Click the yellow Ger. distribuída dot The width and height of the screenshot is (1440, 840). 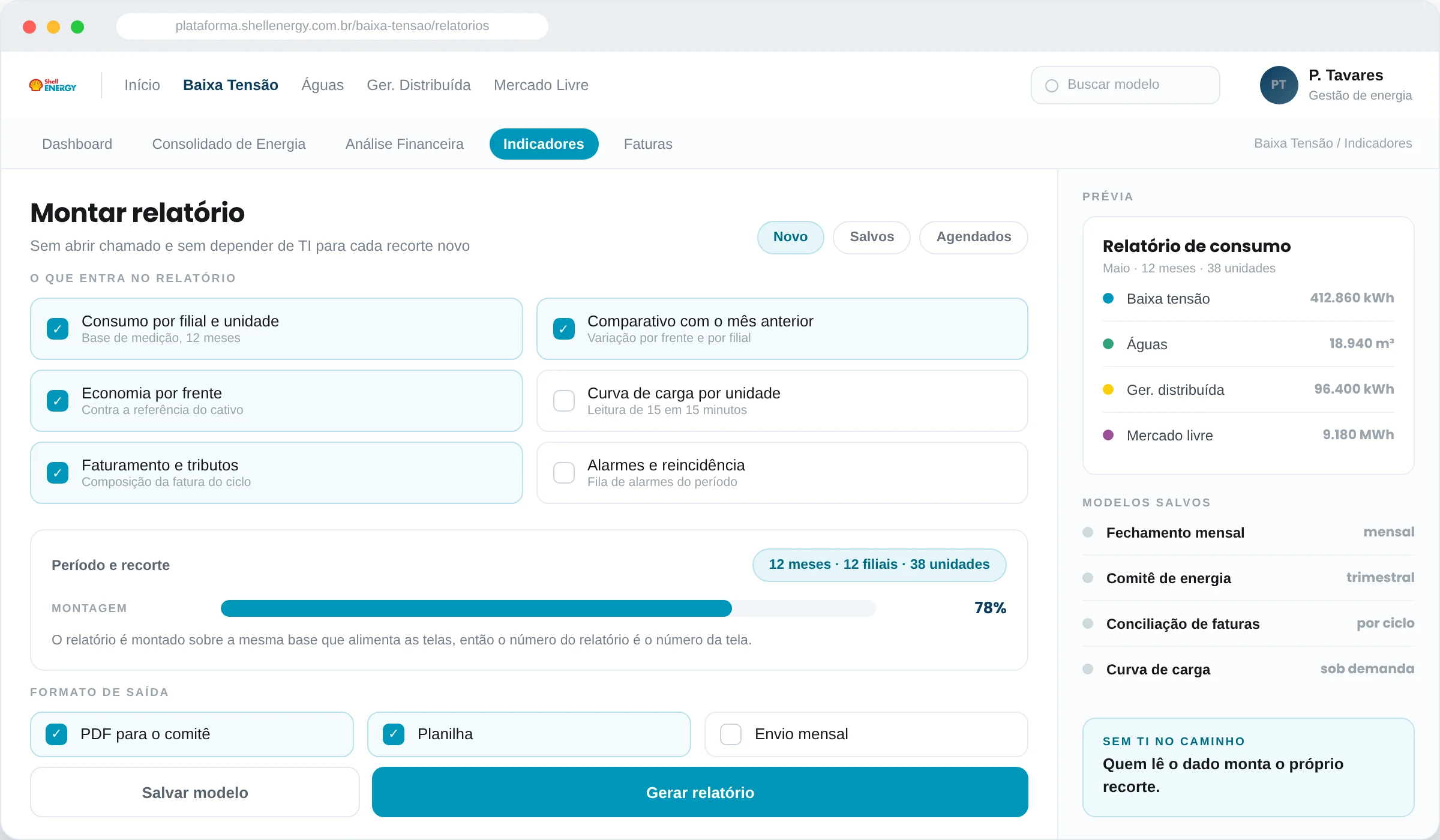pos(1108,389)
